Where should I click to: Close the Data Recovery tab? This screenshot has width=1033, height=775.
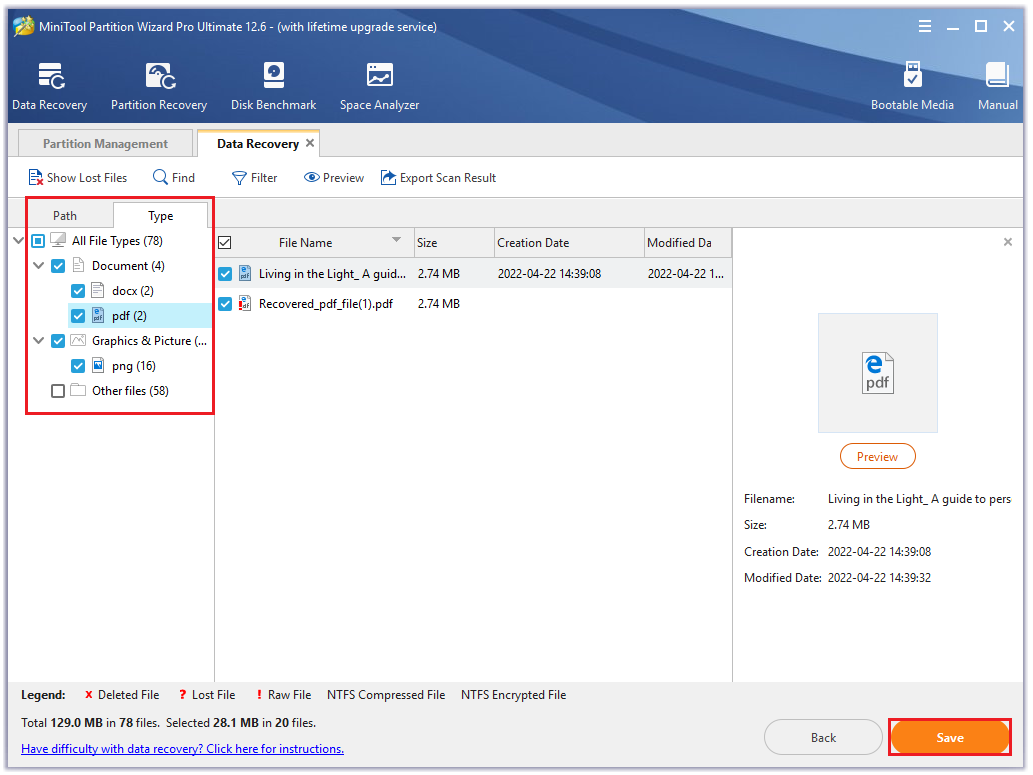(310, 143)
